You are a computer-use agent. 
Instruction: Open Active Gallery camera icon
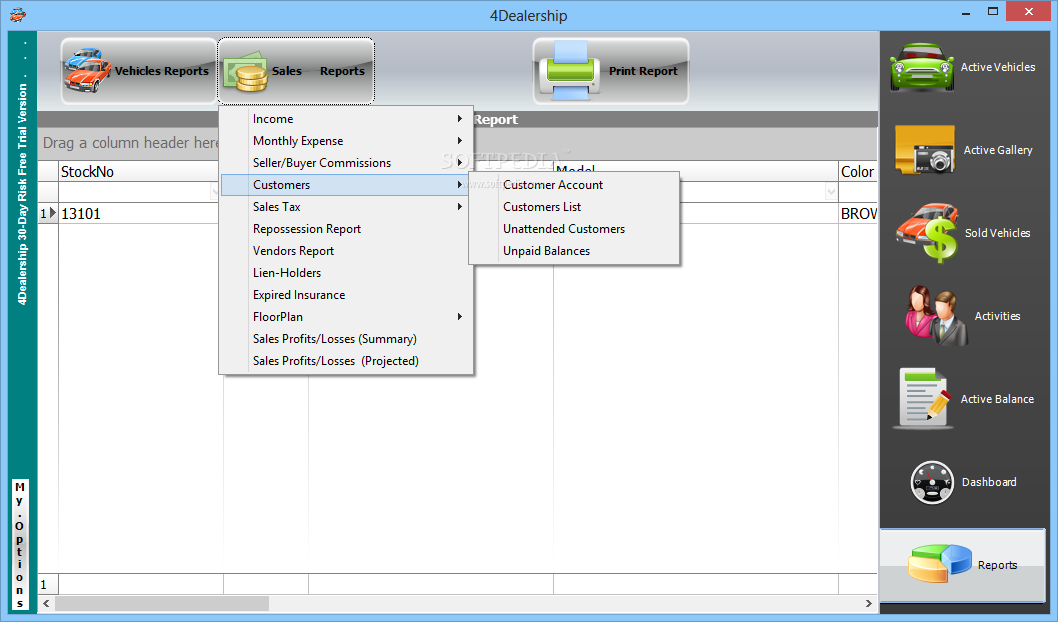[925, 150]
